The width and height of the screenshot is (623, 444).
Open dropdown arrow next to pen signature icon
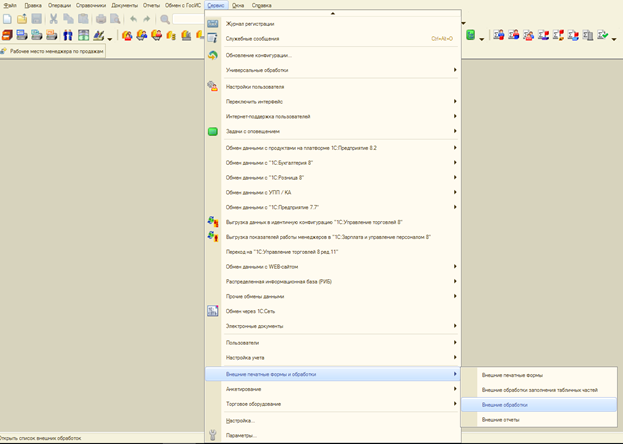pos(110,39)
